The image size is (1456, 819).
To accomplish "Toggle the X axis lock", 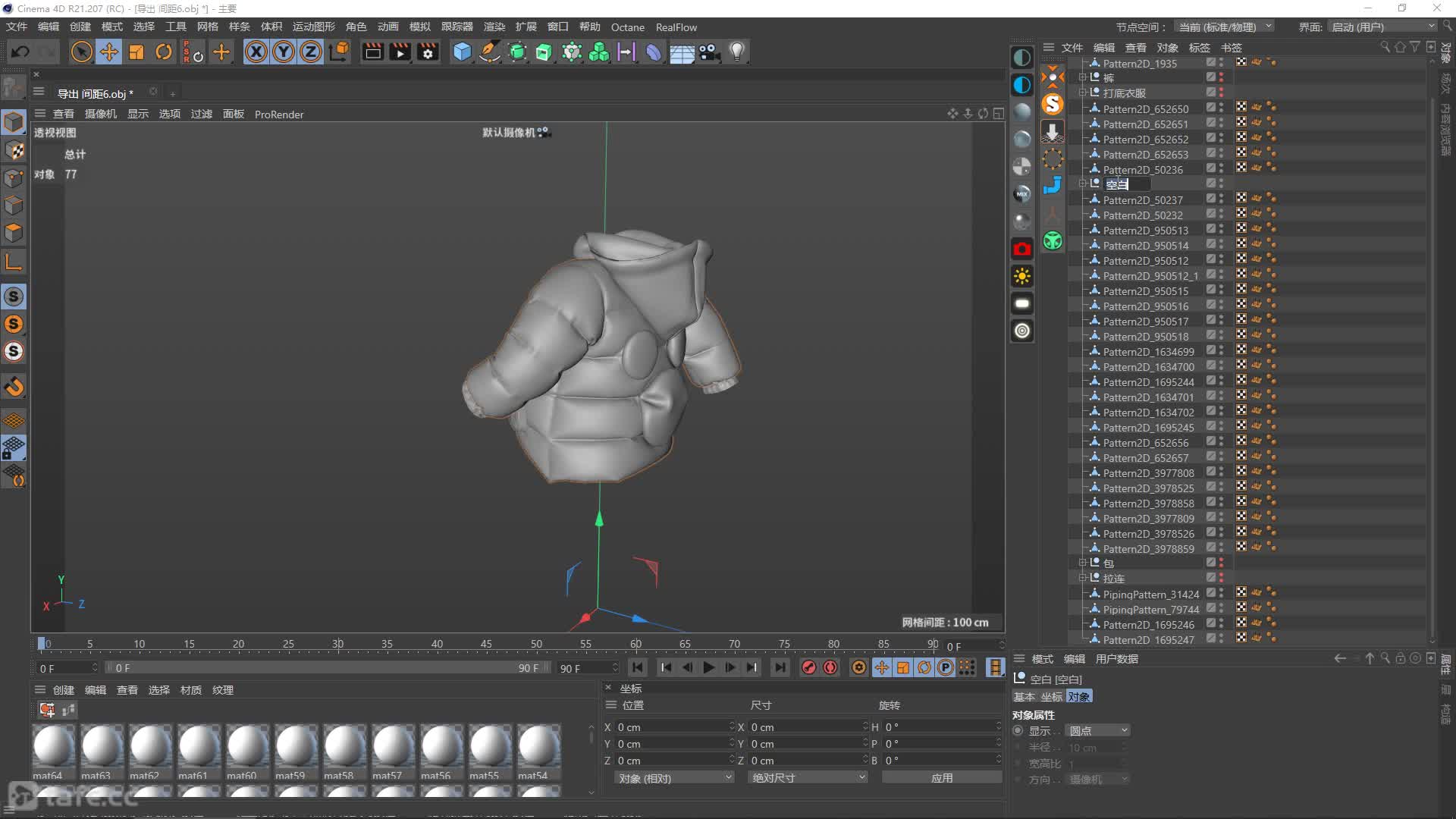I will point(256,52).
